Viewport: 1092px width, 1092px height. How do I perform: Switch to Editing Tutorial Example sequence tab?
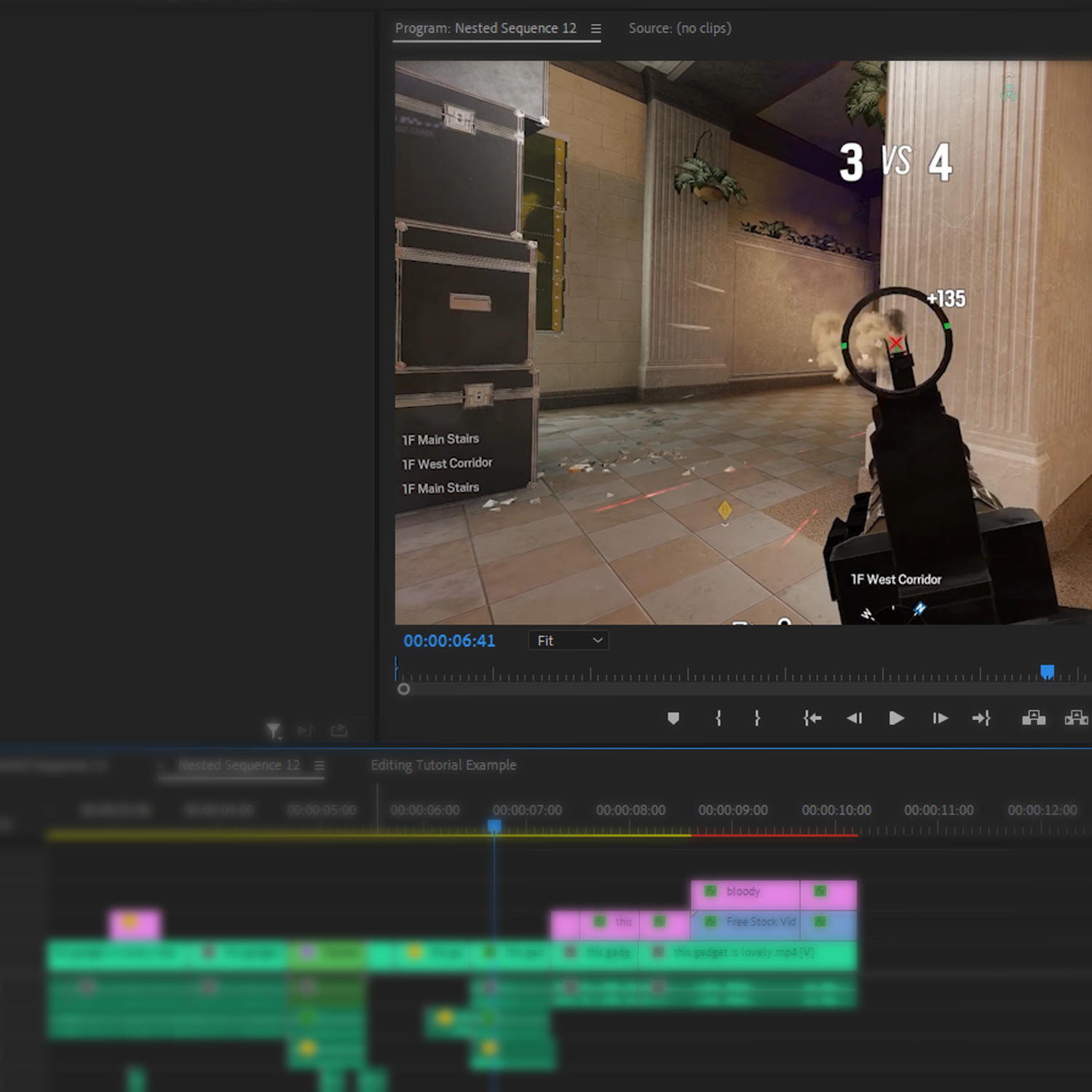pyautogui.click(x=443, y=765)
